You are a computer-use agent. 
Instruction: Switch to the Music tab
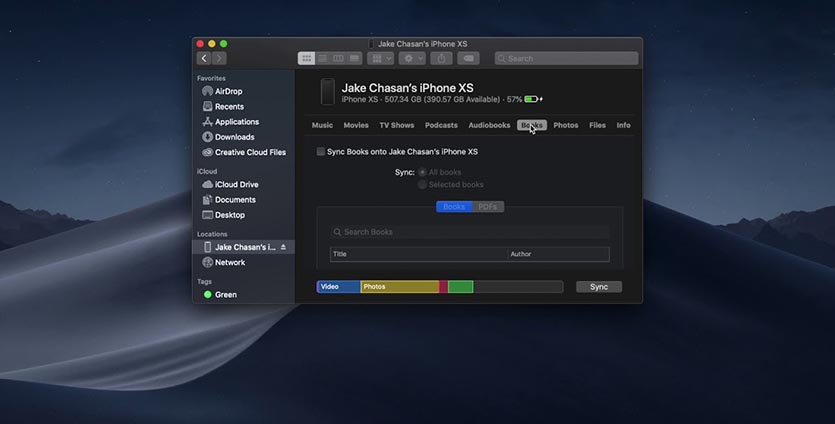(x=322, y=125)
